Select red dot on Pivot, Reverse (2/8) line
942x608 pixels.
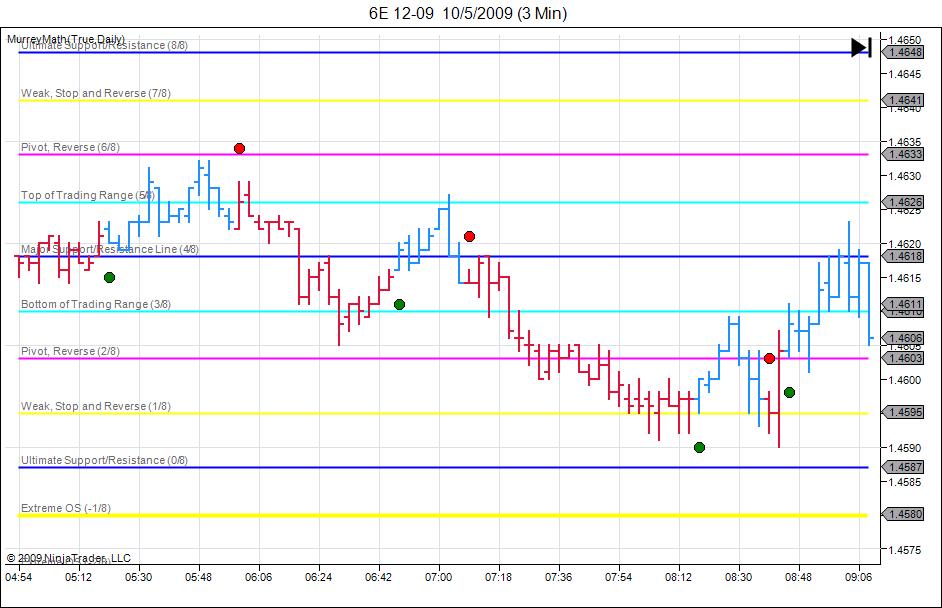[769, 359]
